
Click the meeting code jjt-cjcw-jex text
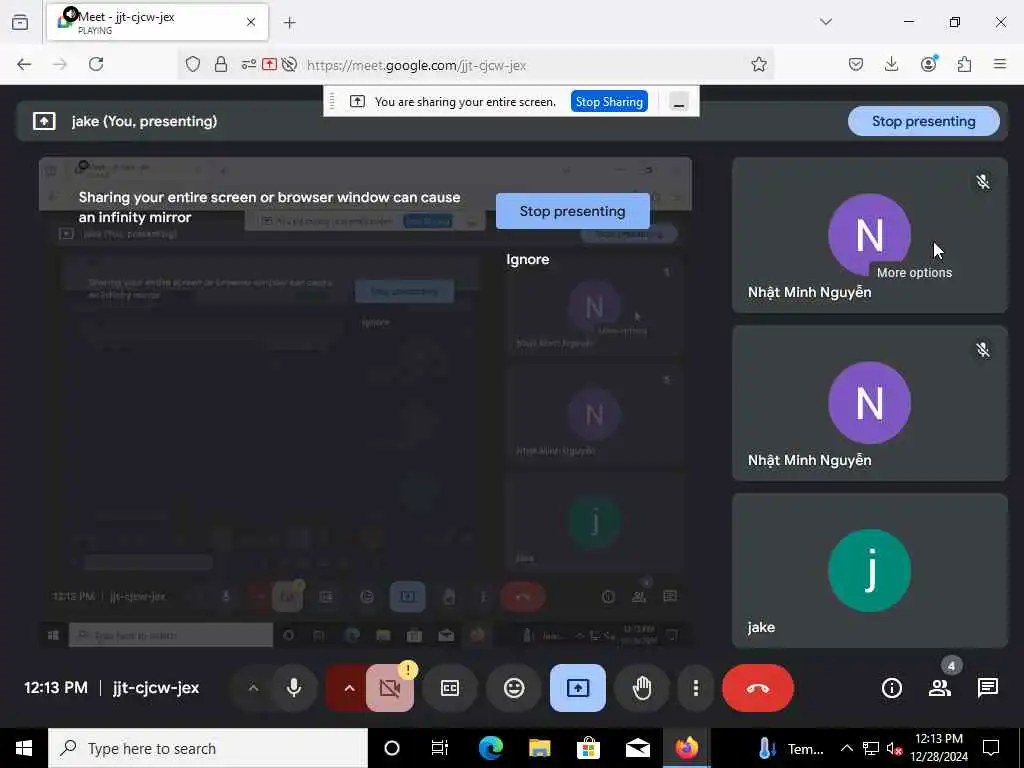(155, 688)
